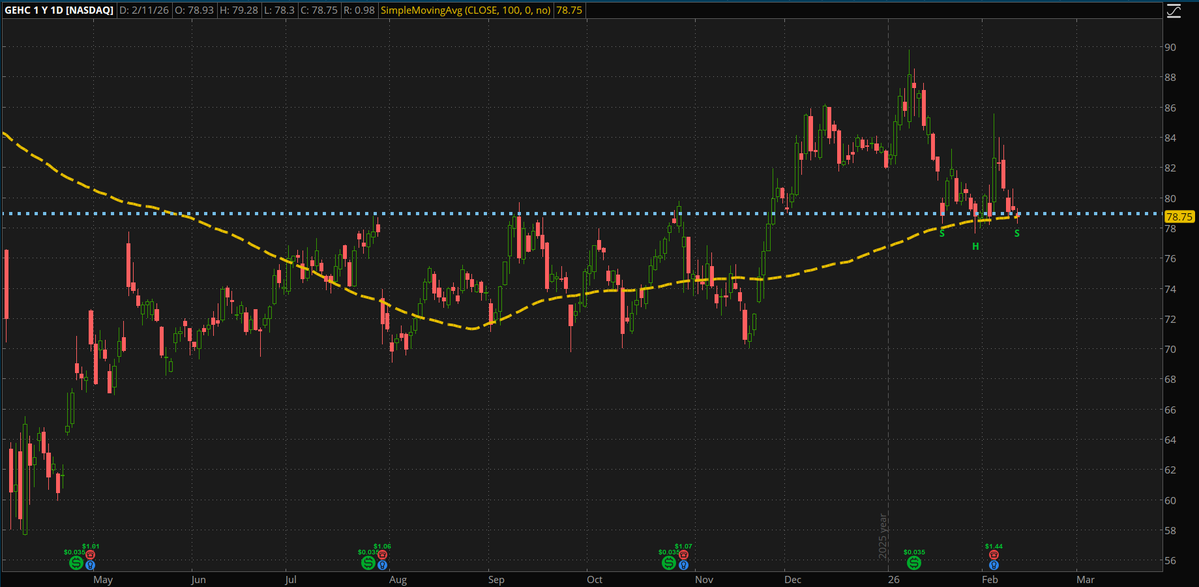Viewport: 1199px width, 587px height.
Task: Click the yellow 78.75 moving average value
Action: click(x=571, y=11)
